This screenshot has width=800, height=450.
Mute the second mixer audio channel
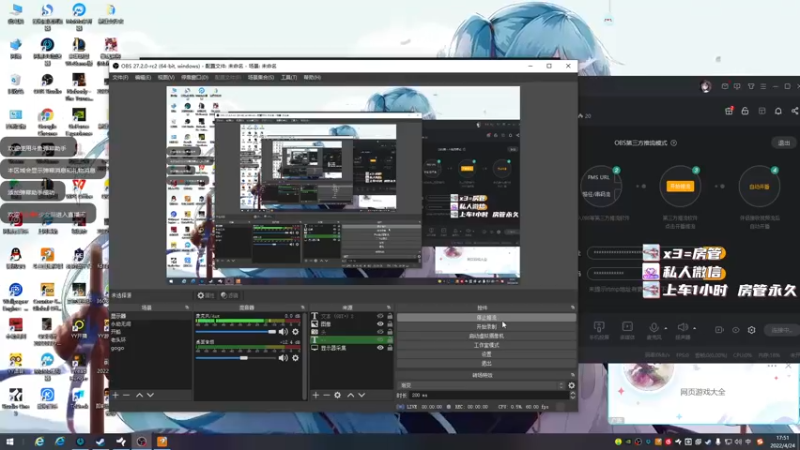point(283,358)
